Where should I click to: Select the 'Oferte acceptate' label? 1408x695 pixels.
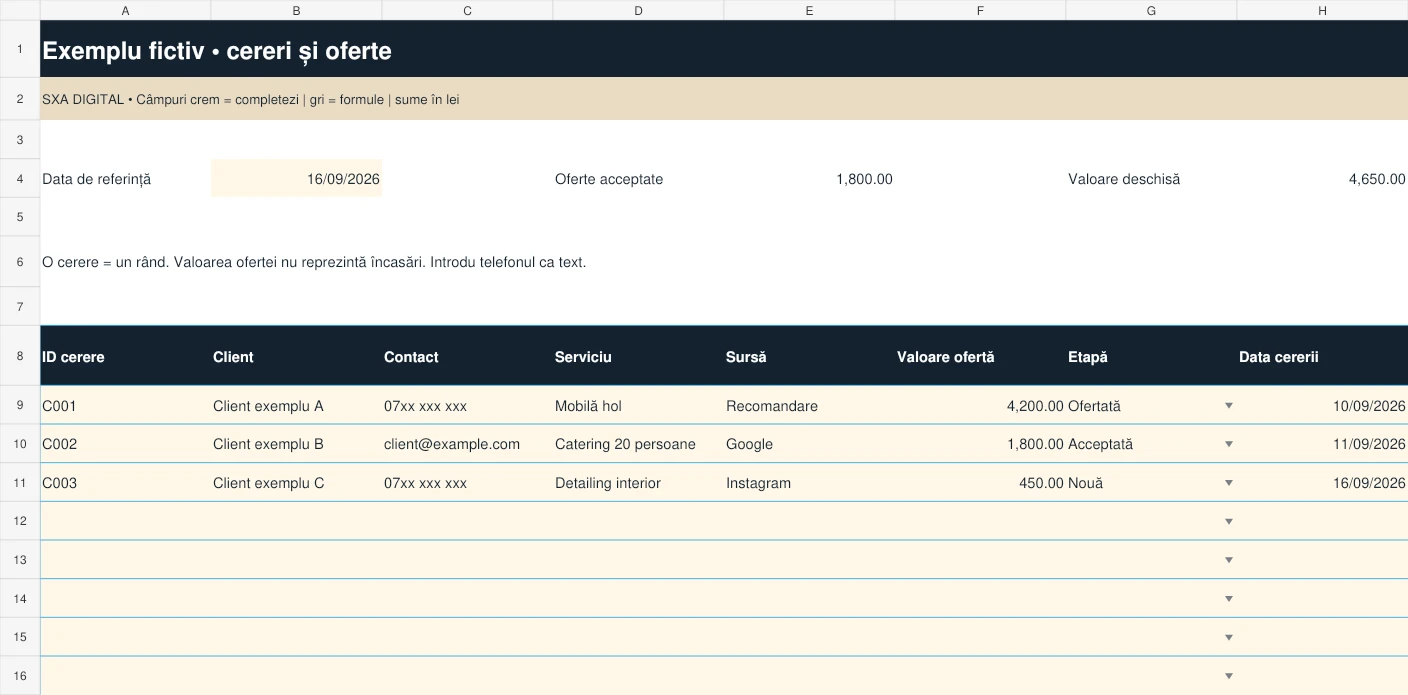coord(609,179)
